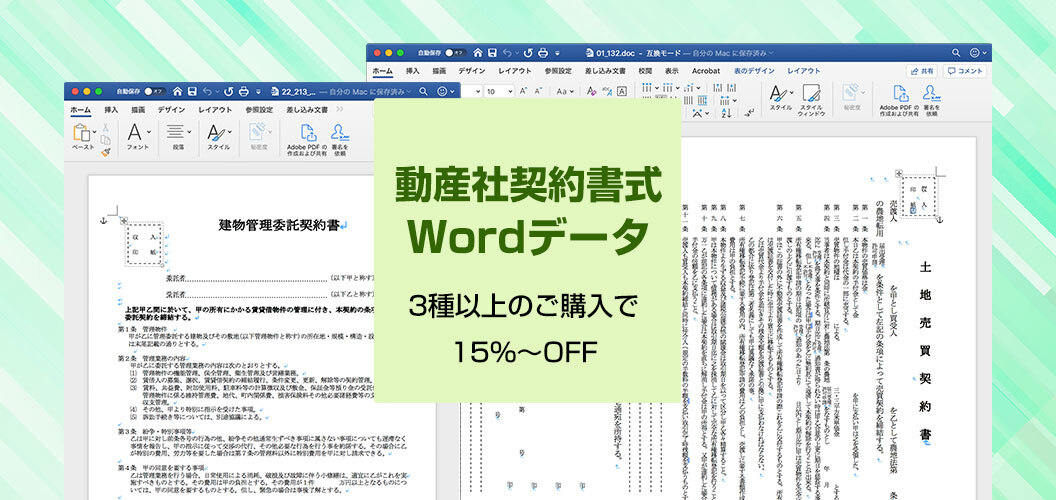1056x500 pixels.
Task: Click enclosed character A icon in 01_132.doc window
Action: click(622, 91)
